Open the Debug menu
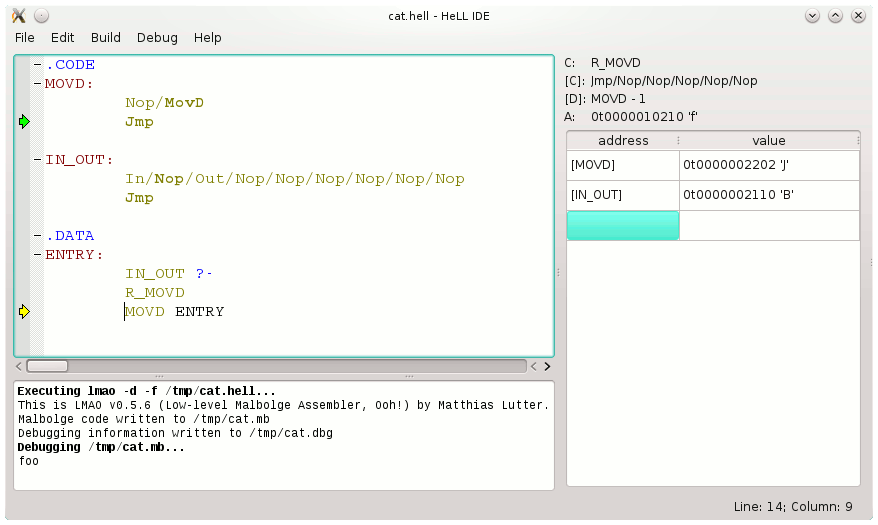Image resolution: width=878 pixels, height=525 pixels. click(x=157, y=38)
